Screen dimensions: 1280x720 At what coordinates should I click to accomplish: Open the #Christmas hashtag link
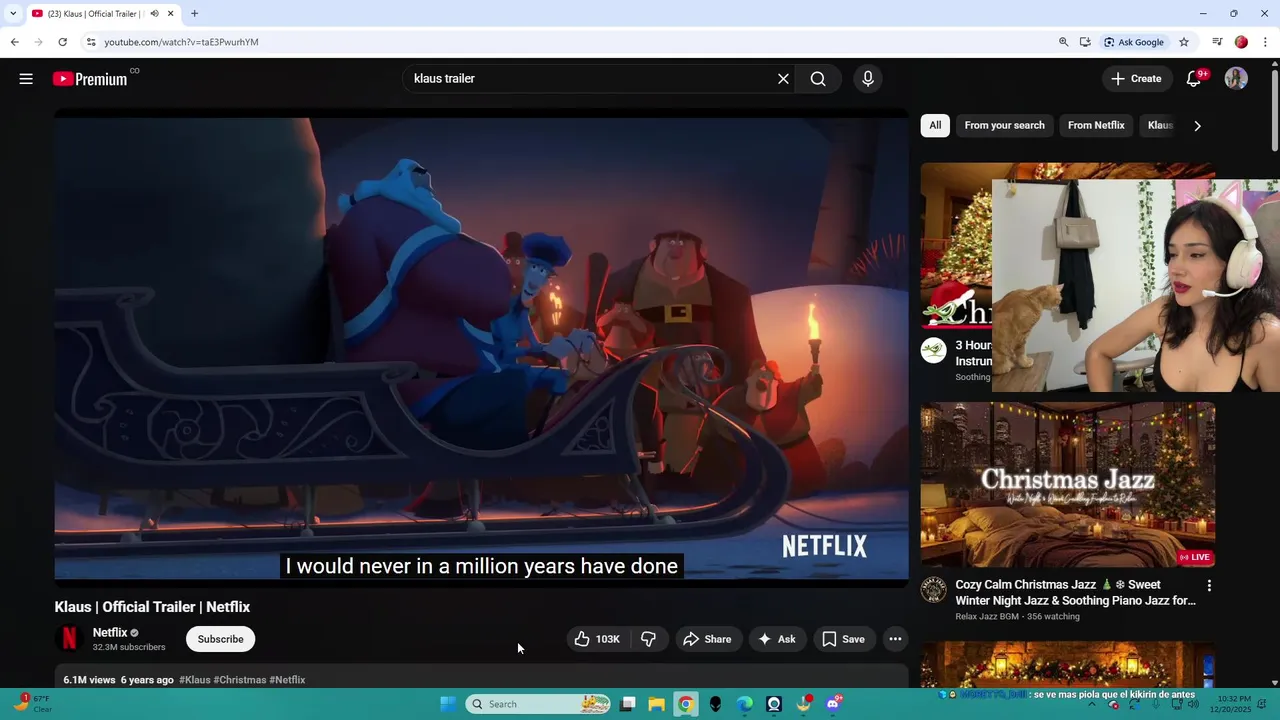pos(240,680)
